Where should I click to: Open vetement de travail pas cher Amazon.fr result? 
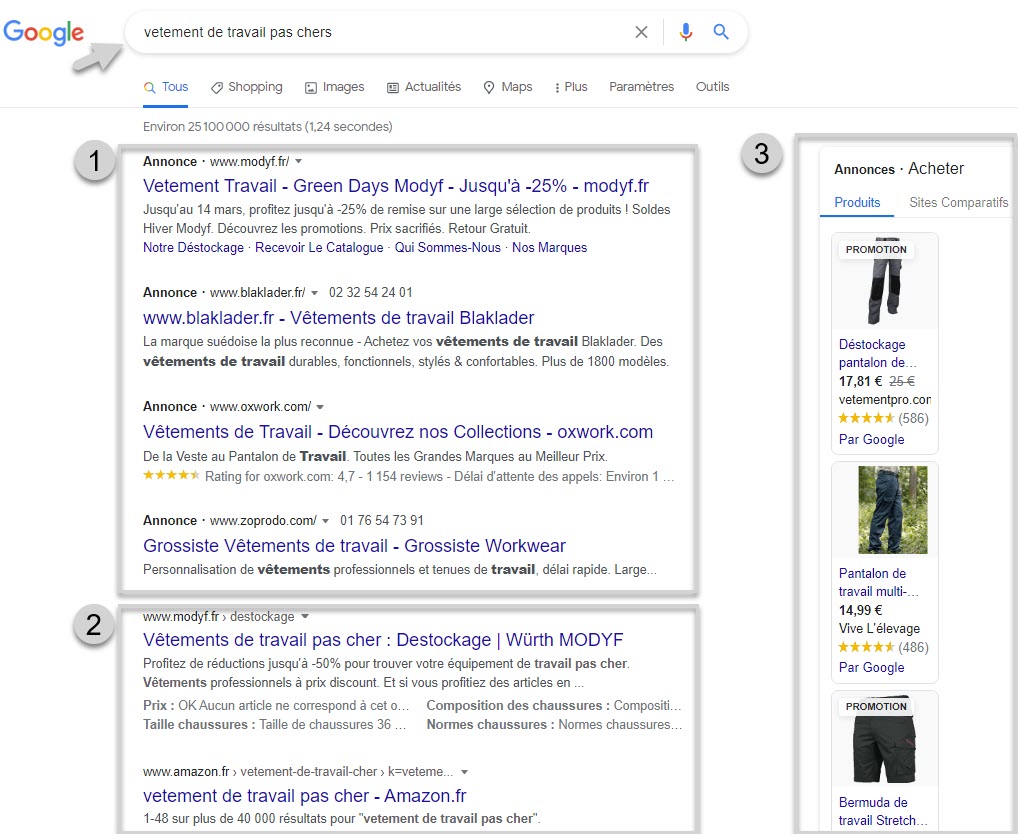coord(304,796)
